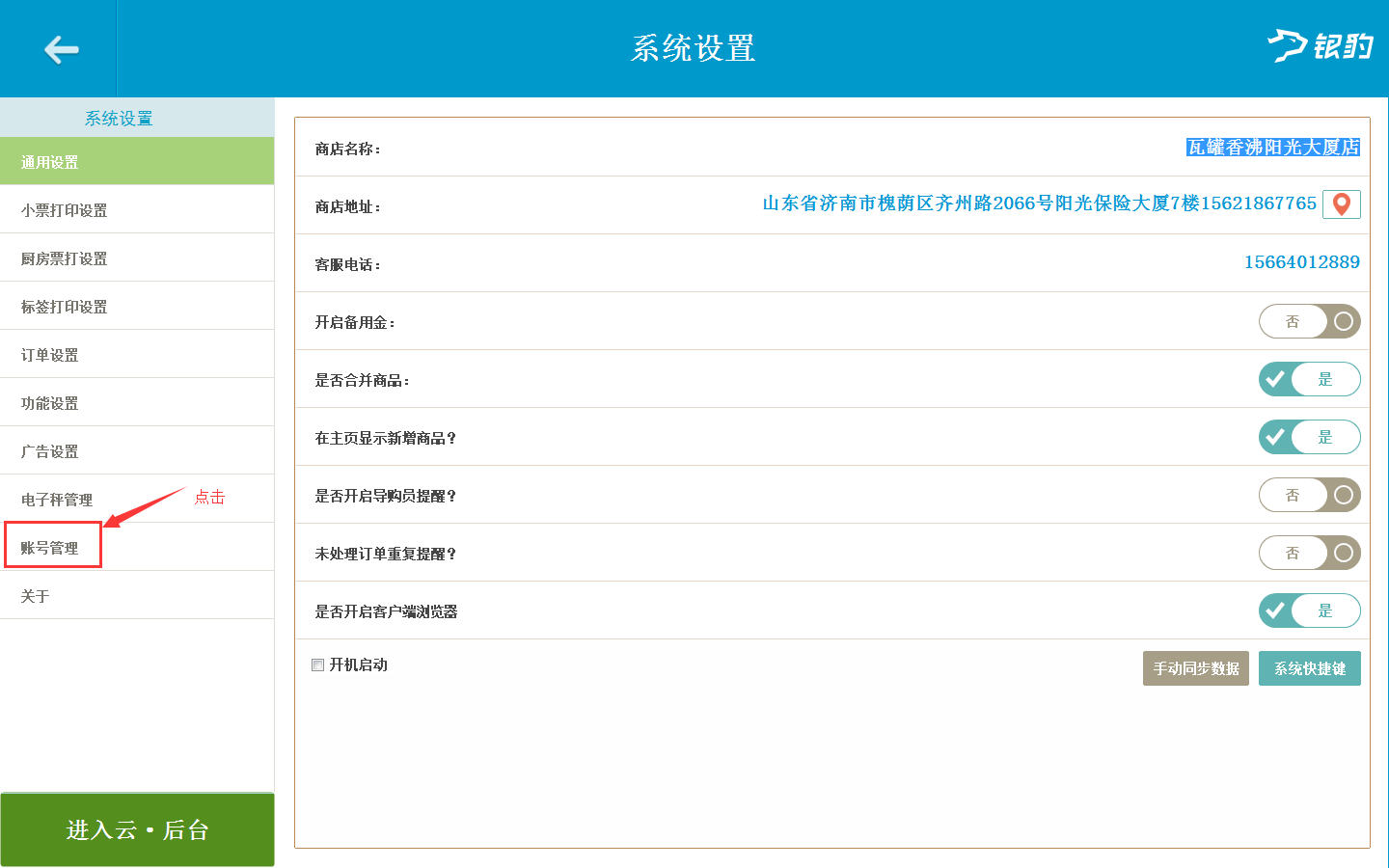This screenshot has width=1389, height=868.
Task: Open 标签打印设置 menu item
Action: pyautogui.click(x=137, y=306)
